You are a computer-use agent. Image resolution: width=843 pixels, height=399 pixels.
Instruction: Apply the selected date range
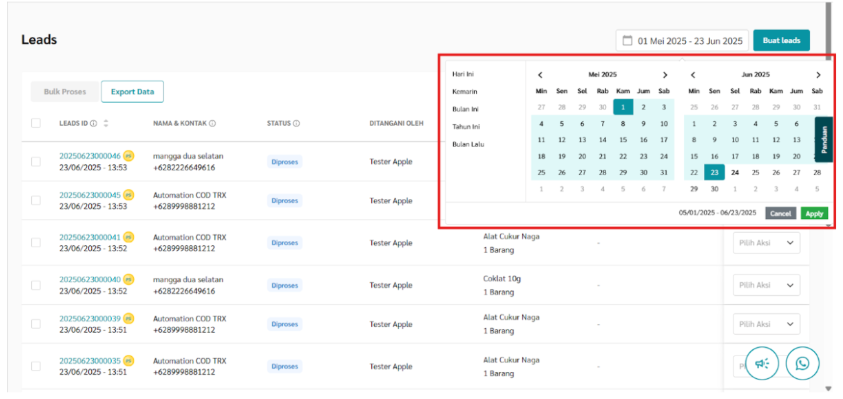click(814, 213)
